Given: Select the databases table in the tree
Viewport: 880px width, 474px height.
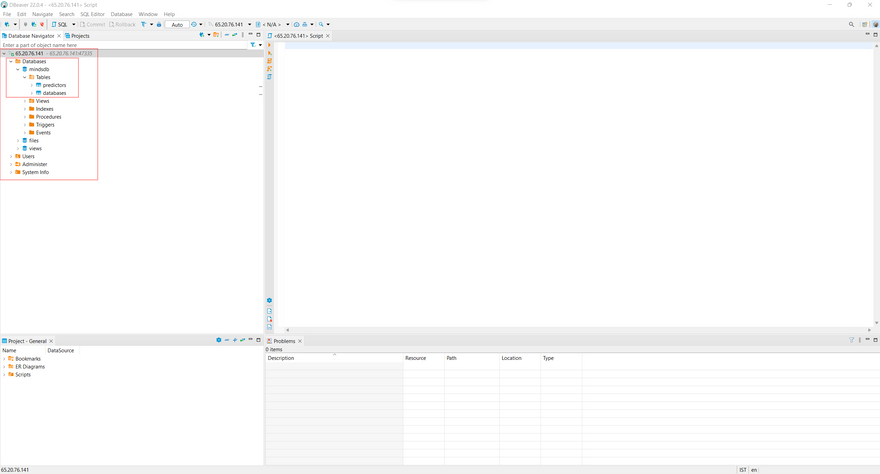Looking at the screenshot, I should [54, 93].
